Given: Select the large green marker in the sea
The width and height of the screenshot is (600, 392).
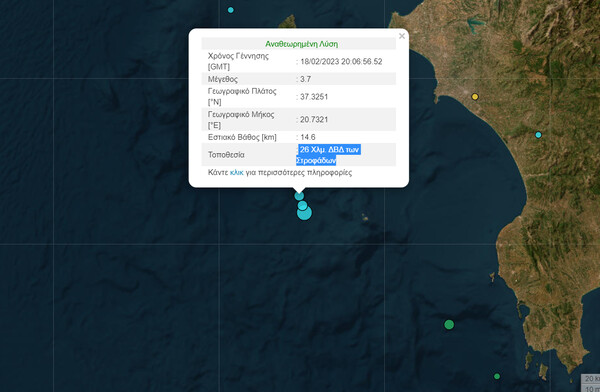Looking at the screenshot, I should click(x=449, y=325).
